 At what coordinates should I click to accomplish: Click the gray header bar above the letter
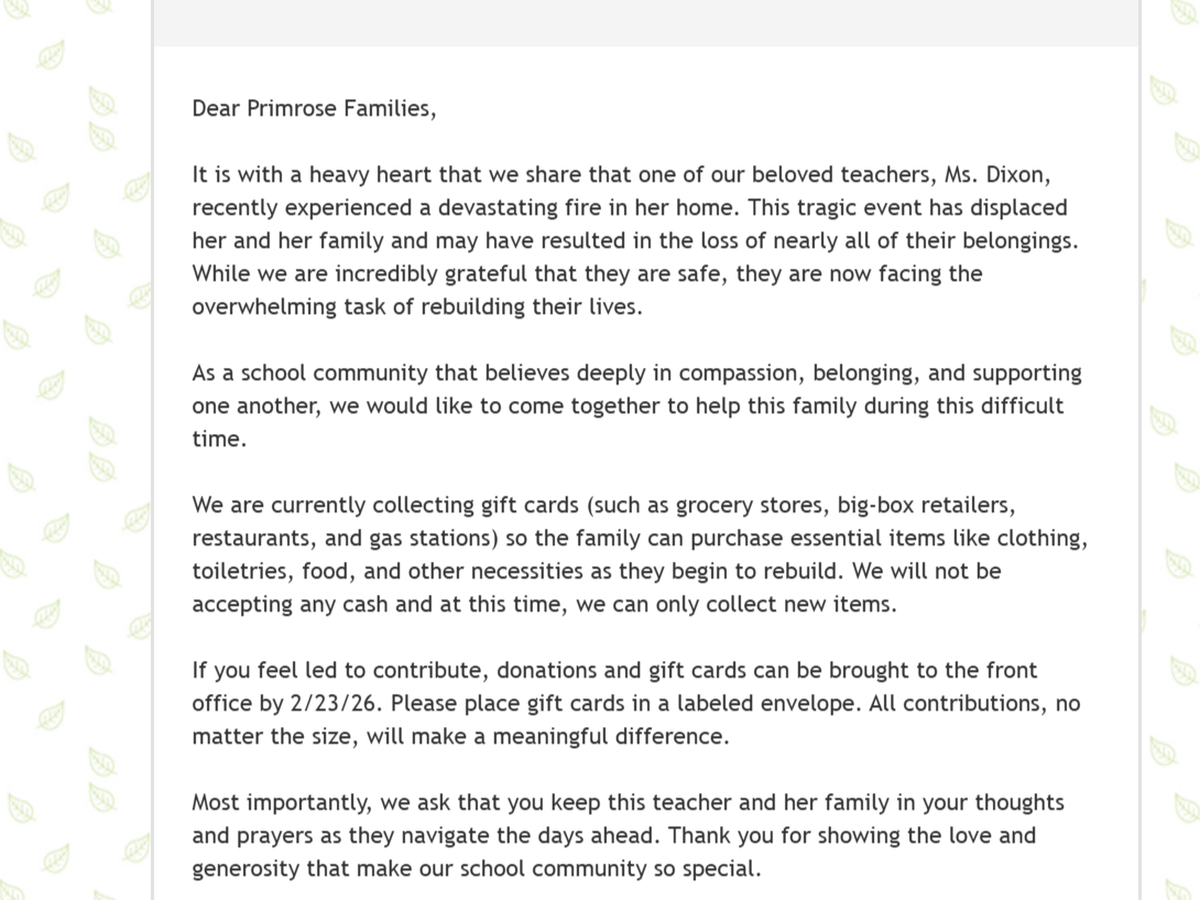[645, 22]
